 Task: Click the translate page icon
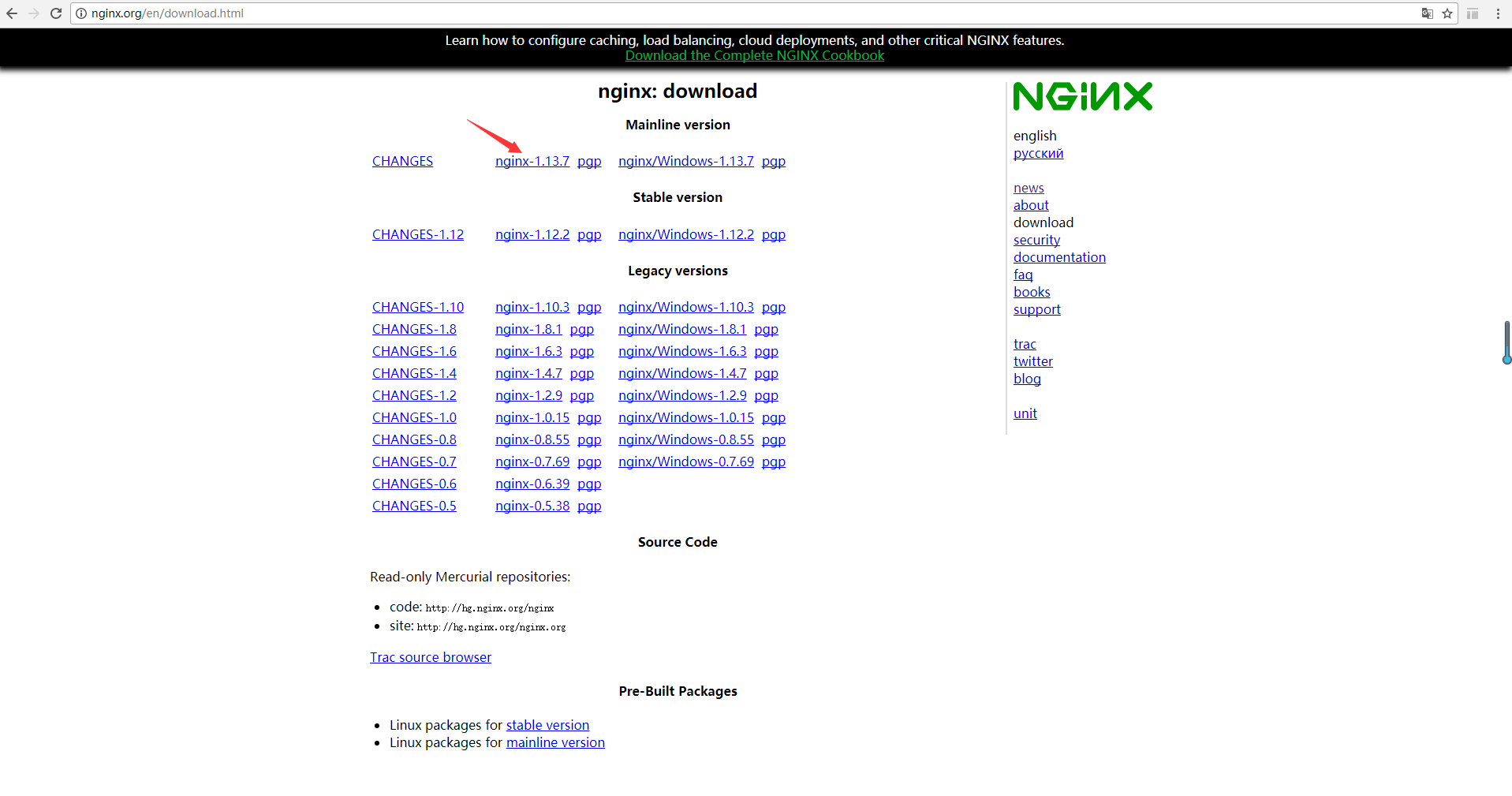coord(1427,13)
